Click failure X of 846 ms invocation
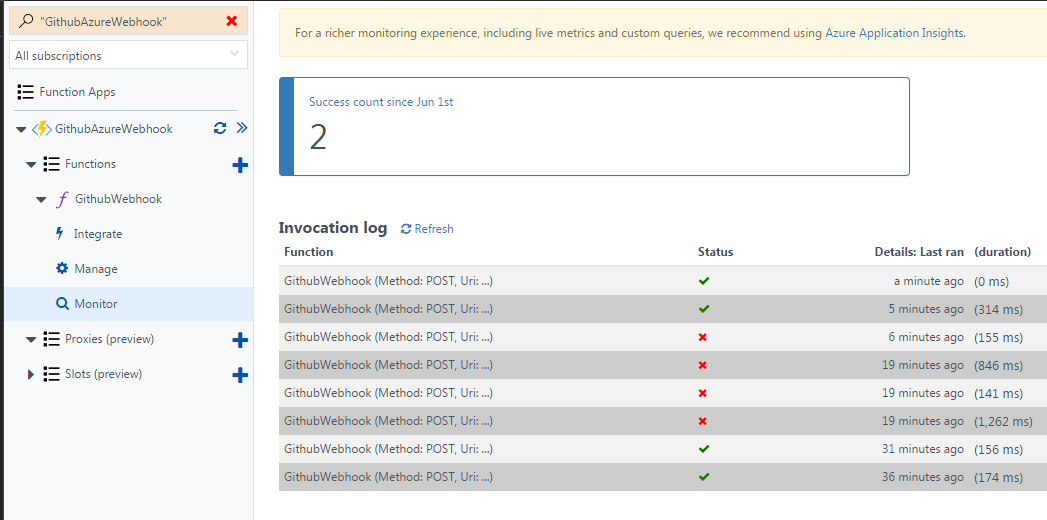The width and height of the screenshot is (1047, 520). 702,365
